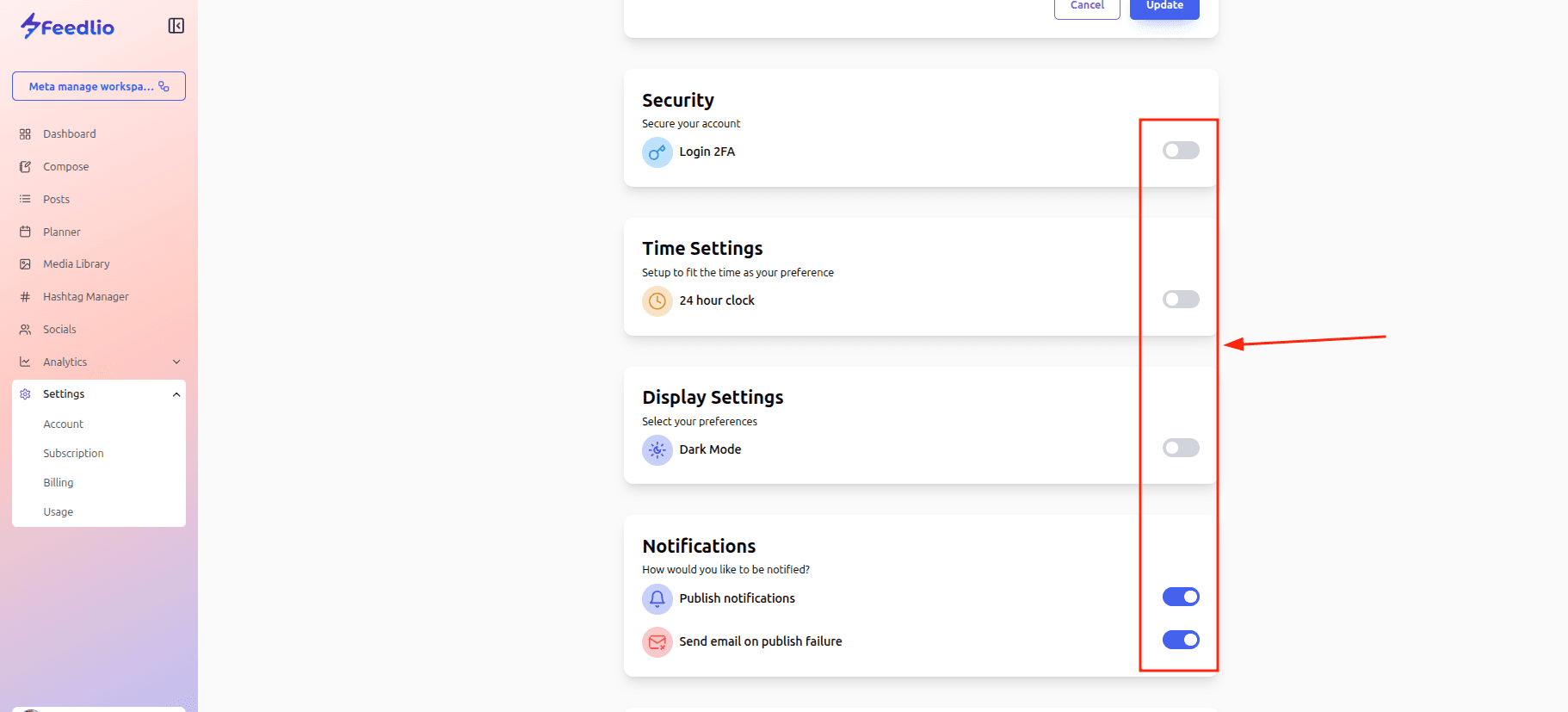Open the Subscription settings page

point(73,454)
